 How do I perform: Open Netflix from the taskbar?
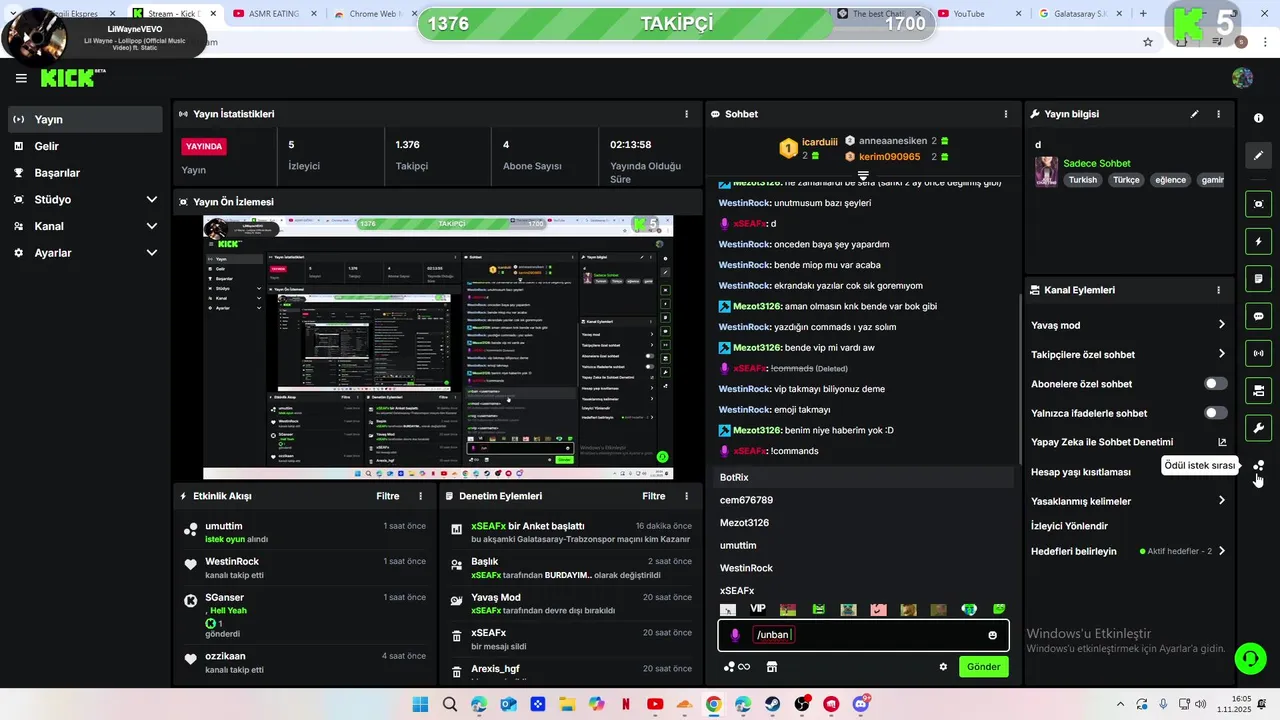click(x=626, y=704)
